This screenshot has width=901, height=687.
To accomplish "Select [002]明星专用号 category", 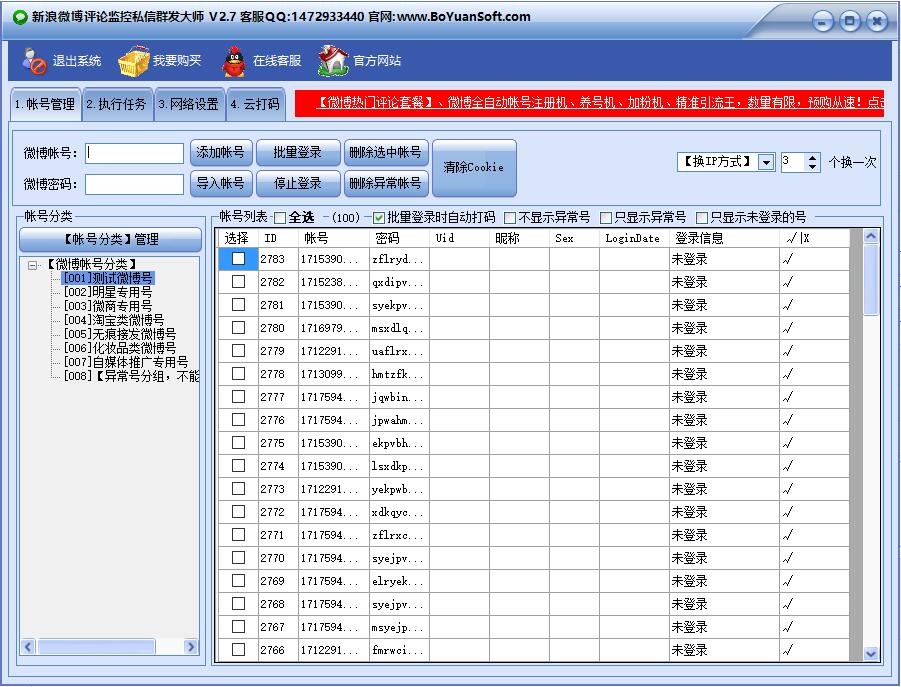I will [108, 292].
